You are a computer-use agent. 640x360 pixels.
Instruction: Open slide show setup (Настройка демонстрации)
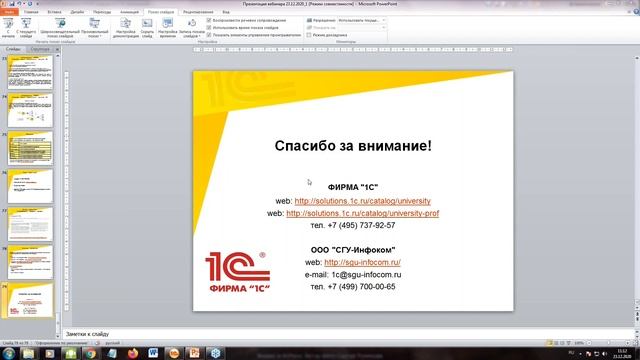pyautogui.click(x=126, y=28)
